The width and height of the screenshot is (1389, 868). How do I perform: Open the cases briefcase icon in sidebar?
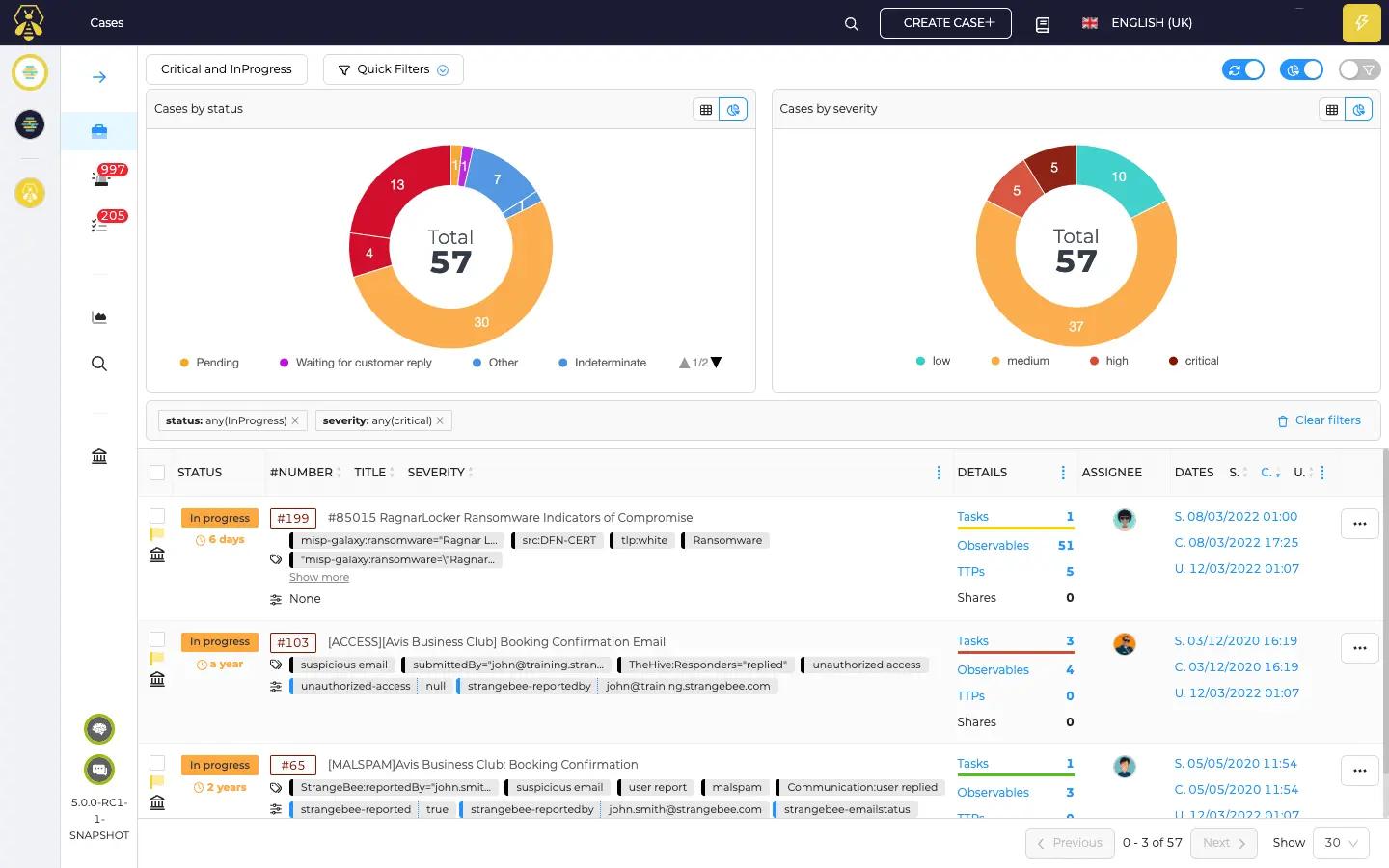[x=99, y=131]
